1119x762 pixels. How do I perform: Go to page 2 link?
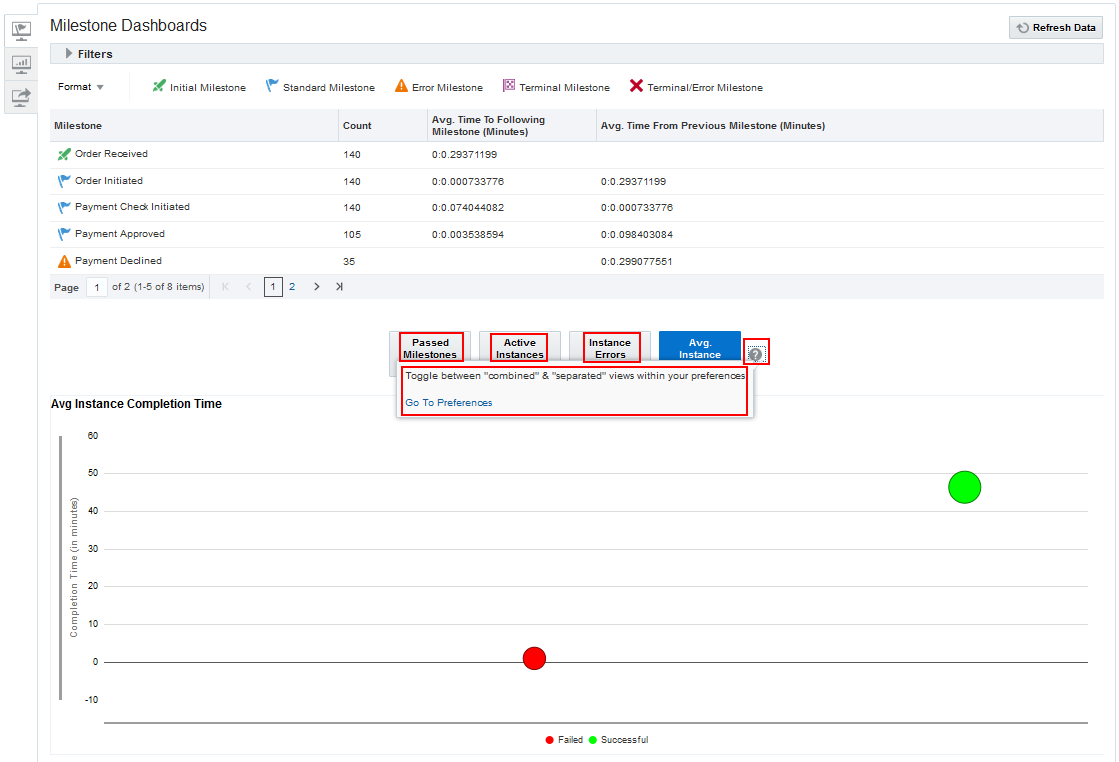pos(292,287)
